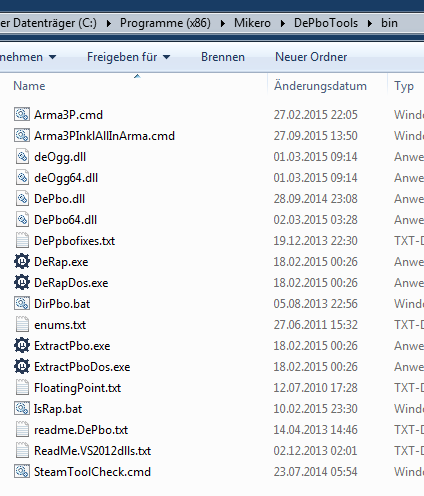Select the file name ExtractPboDos.exe
Viewport: 424px width, 496px height.
(82, 367)
